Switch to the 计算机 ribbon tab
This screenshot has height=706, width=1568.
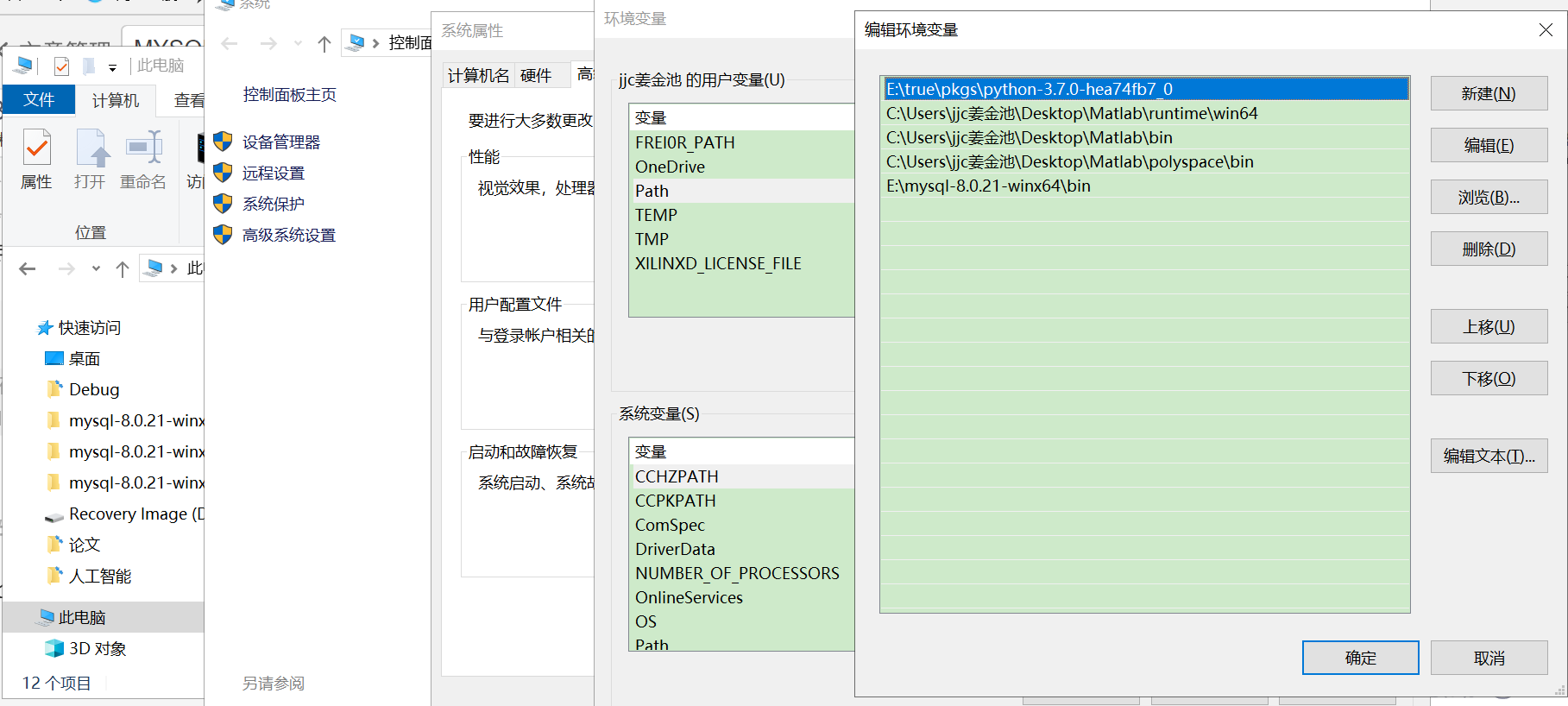click(x=116, y=101)
